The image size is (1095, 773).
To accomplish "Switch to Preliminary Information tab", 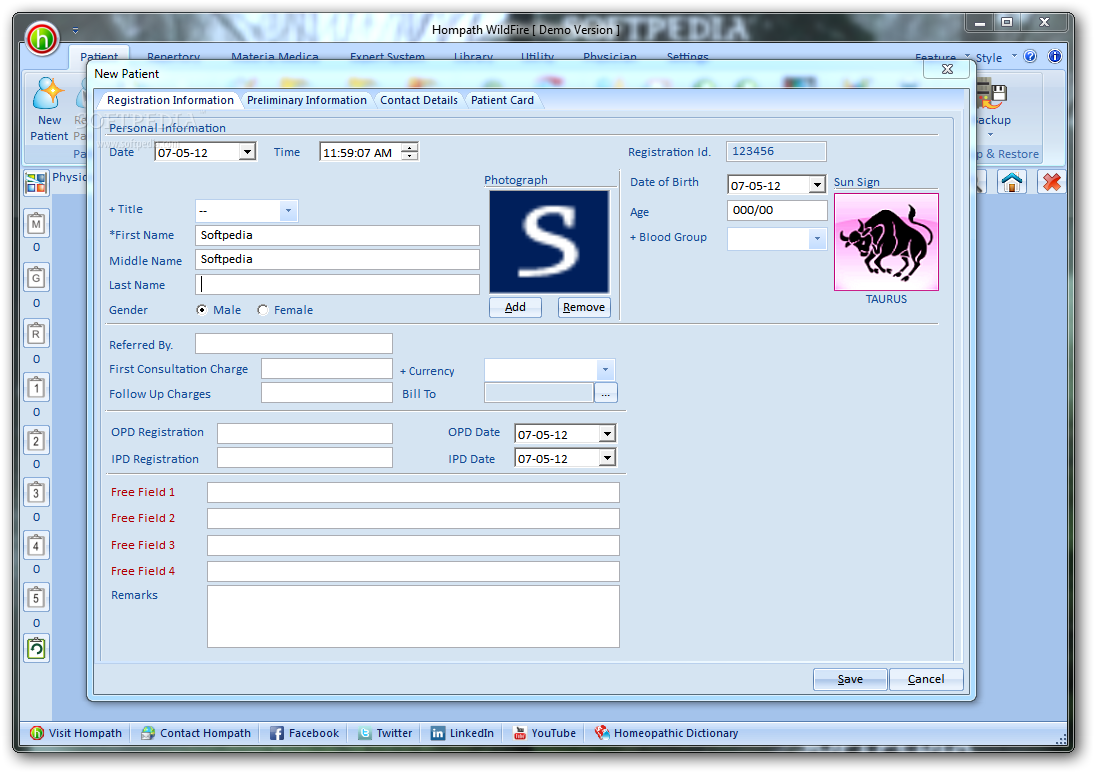I will [x=307, y=100].
